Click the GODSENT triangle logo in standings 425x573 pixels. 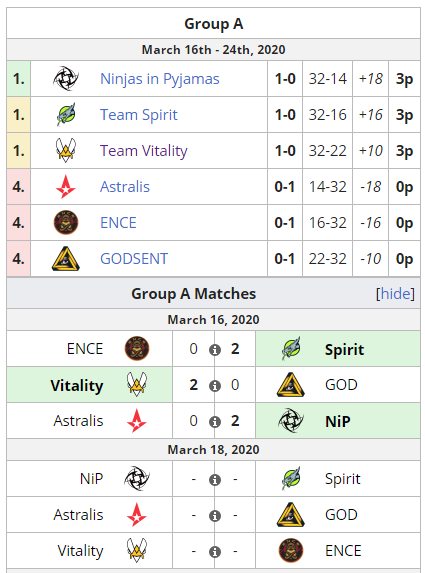(x=66, y=258)
